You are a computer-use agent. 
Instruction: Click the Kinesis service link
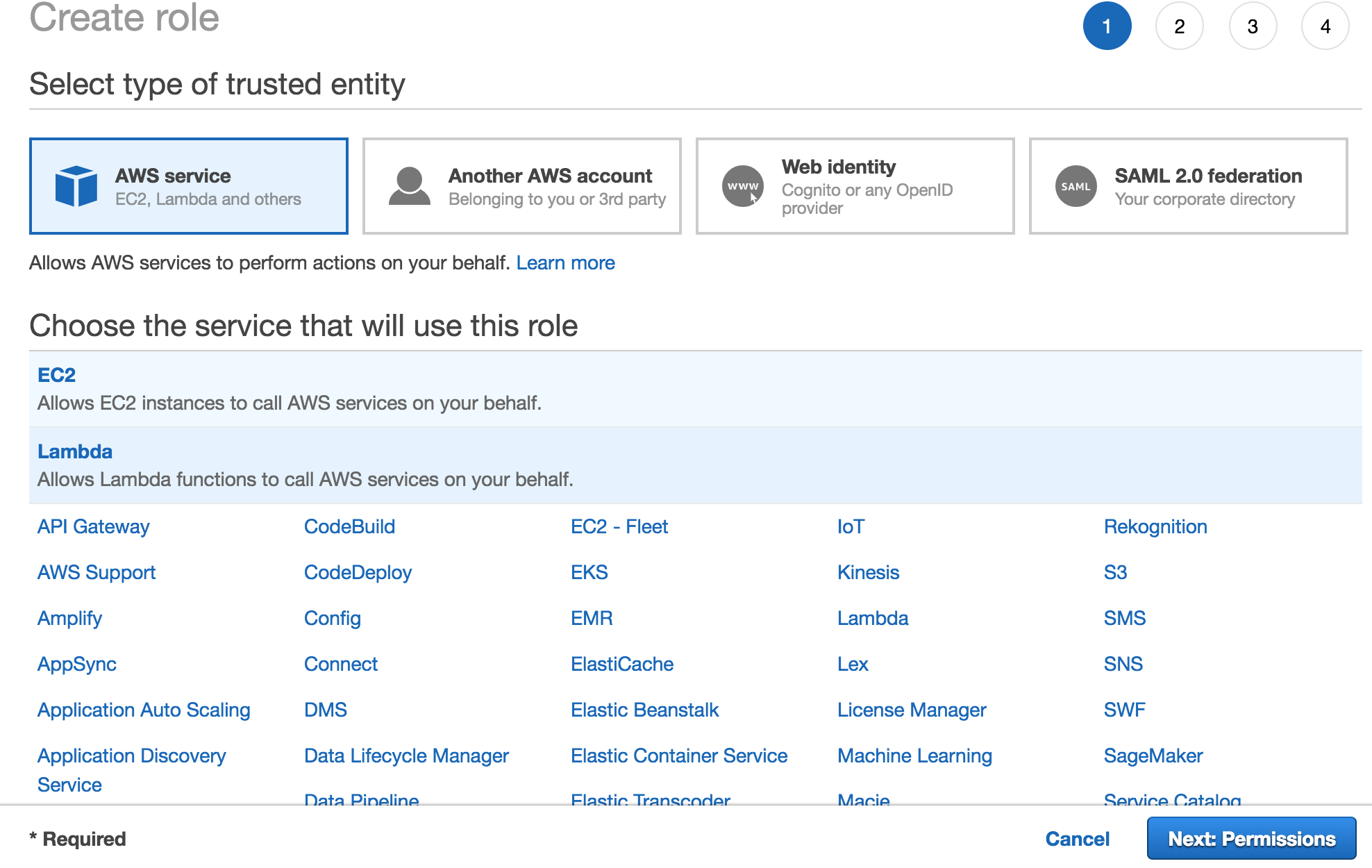coord(868,572)
